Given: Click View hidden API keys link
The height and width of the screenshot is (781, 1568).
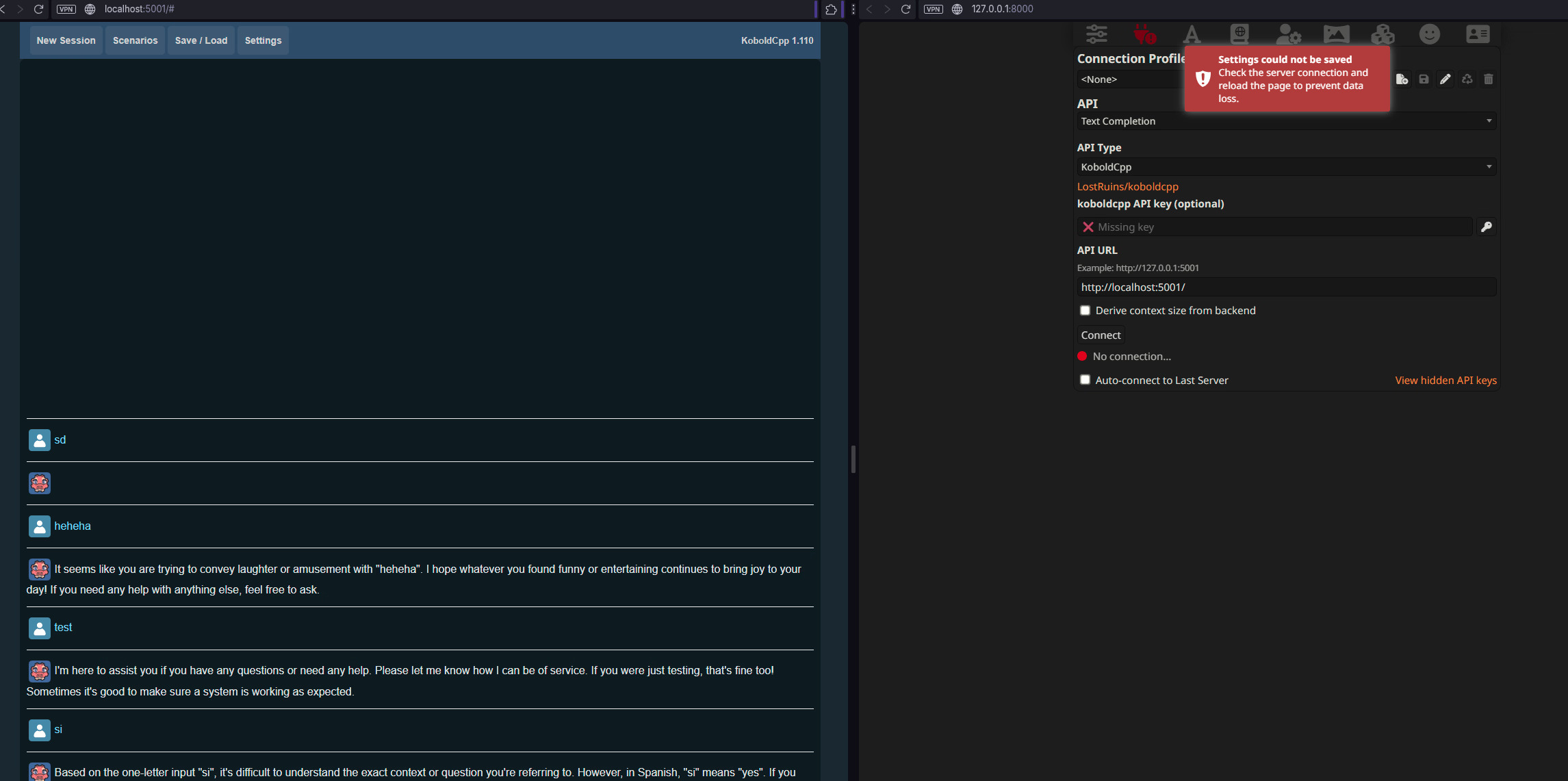Looking at the screenshot, I should [1445, 381].
